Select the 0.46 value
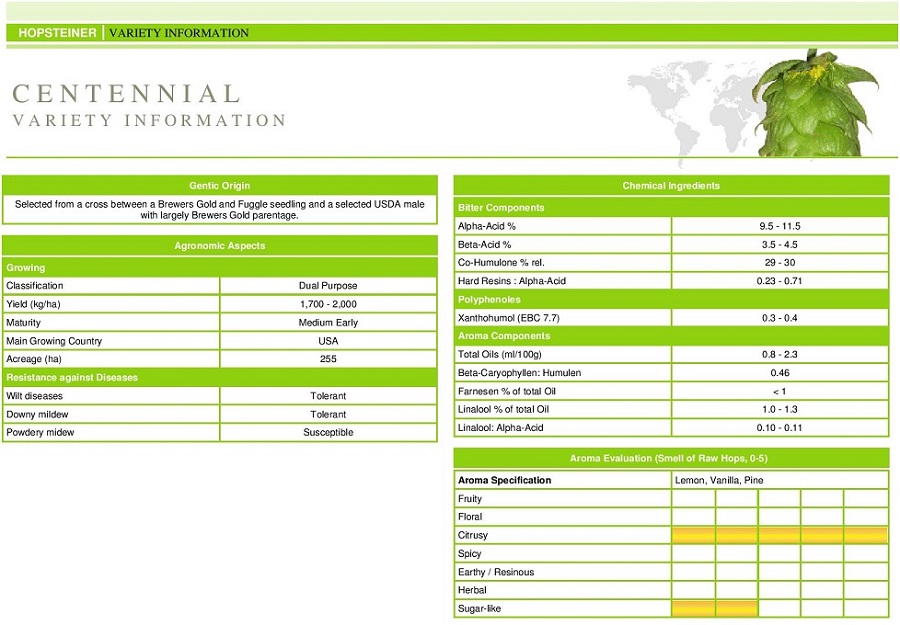Screen dimensions: 900x625 779,372
